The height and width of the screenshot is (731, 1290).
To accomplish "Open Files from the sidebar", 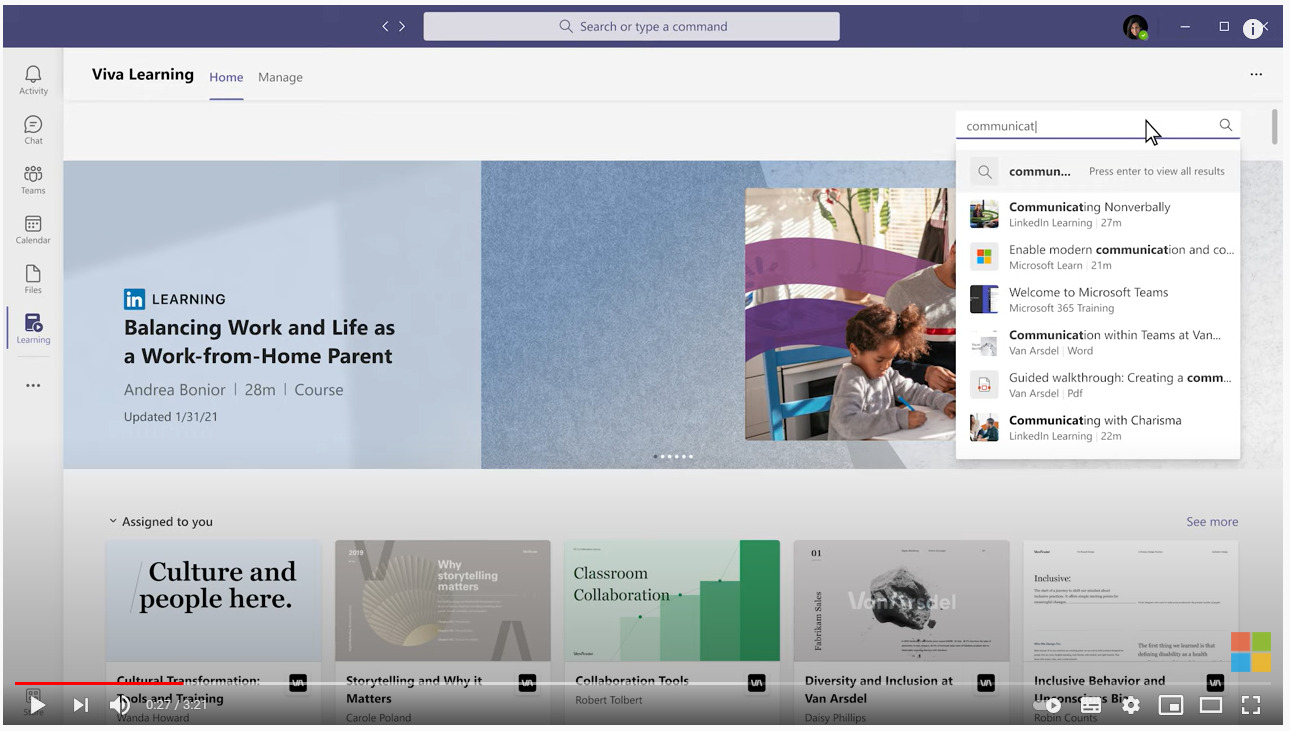I will click(33, 279).
